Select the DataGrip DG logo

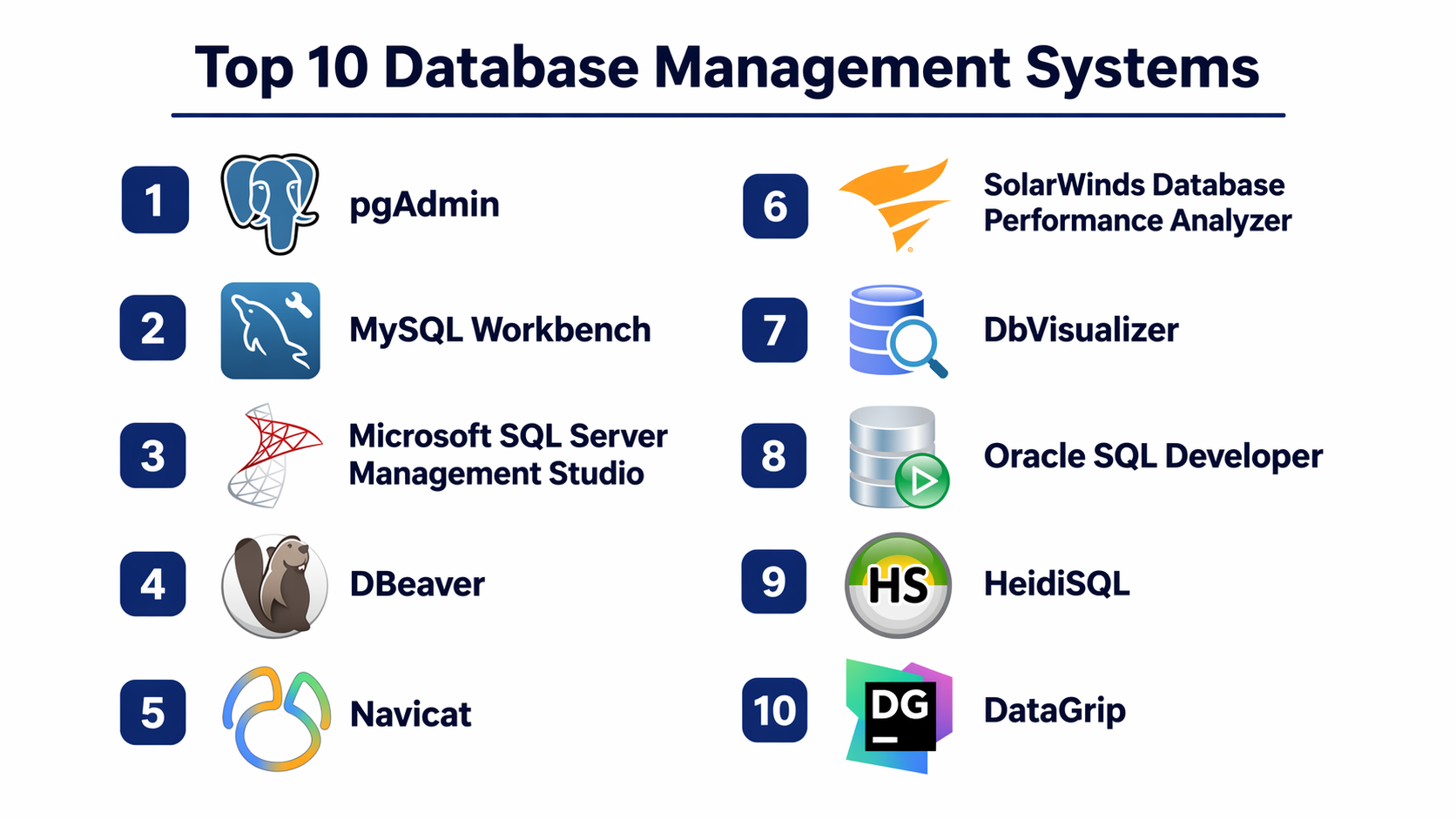(899, 715)
